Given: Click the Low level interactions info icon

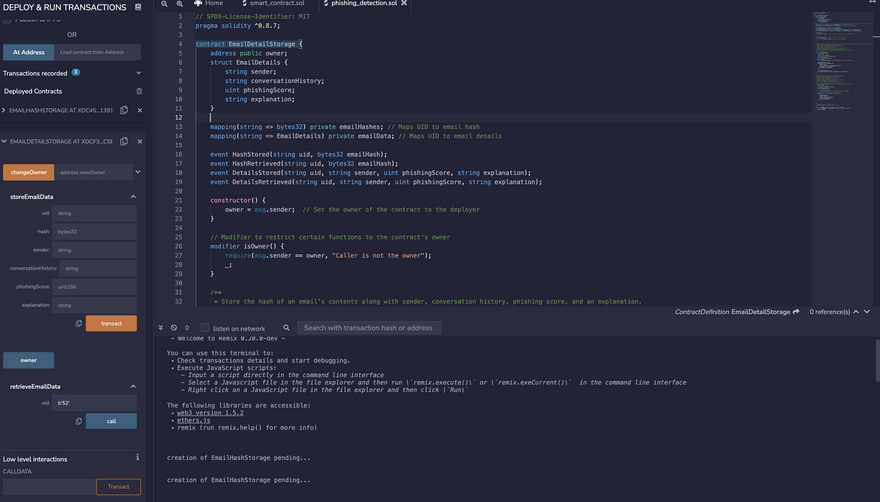Looking at the screenshot, I should pos(138,458).
